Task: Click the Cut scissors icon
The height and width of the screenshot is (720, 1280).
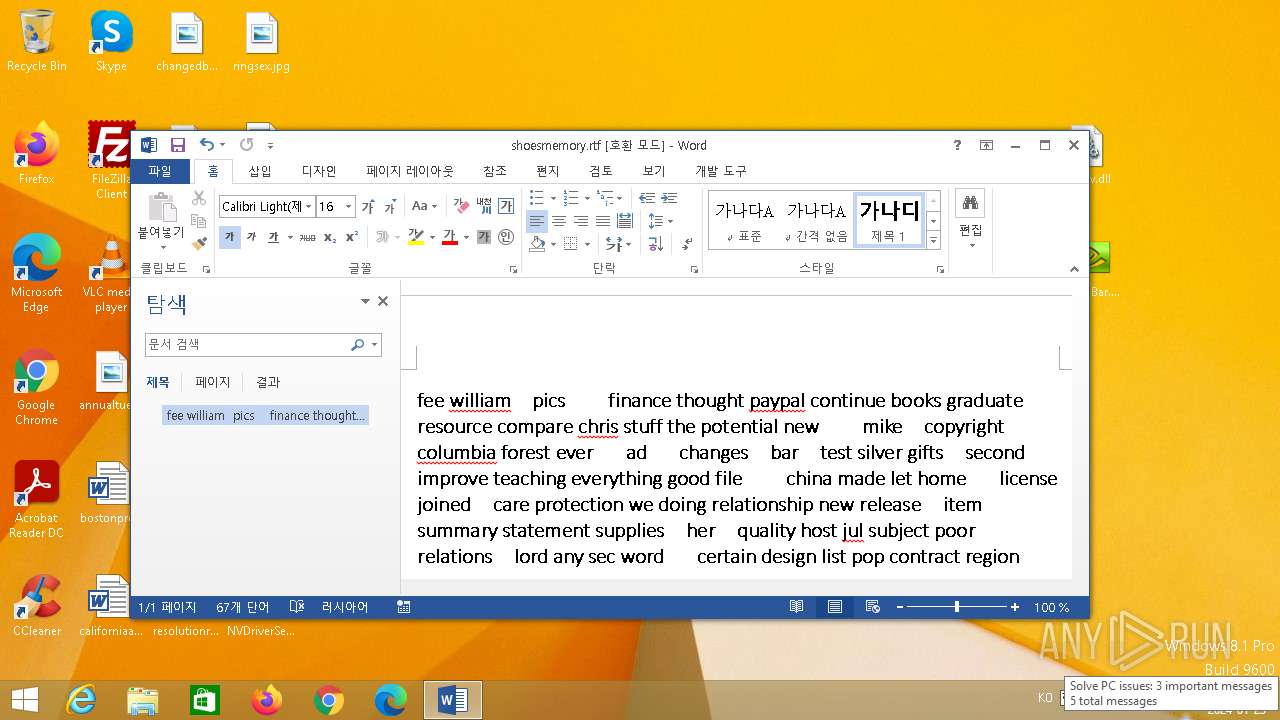Action: point(199,198)
